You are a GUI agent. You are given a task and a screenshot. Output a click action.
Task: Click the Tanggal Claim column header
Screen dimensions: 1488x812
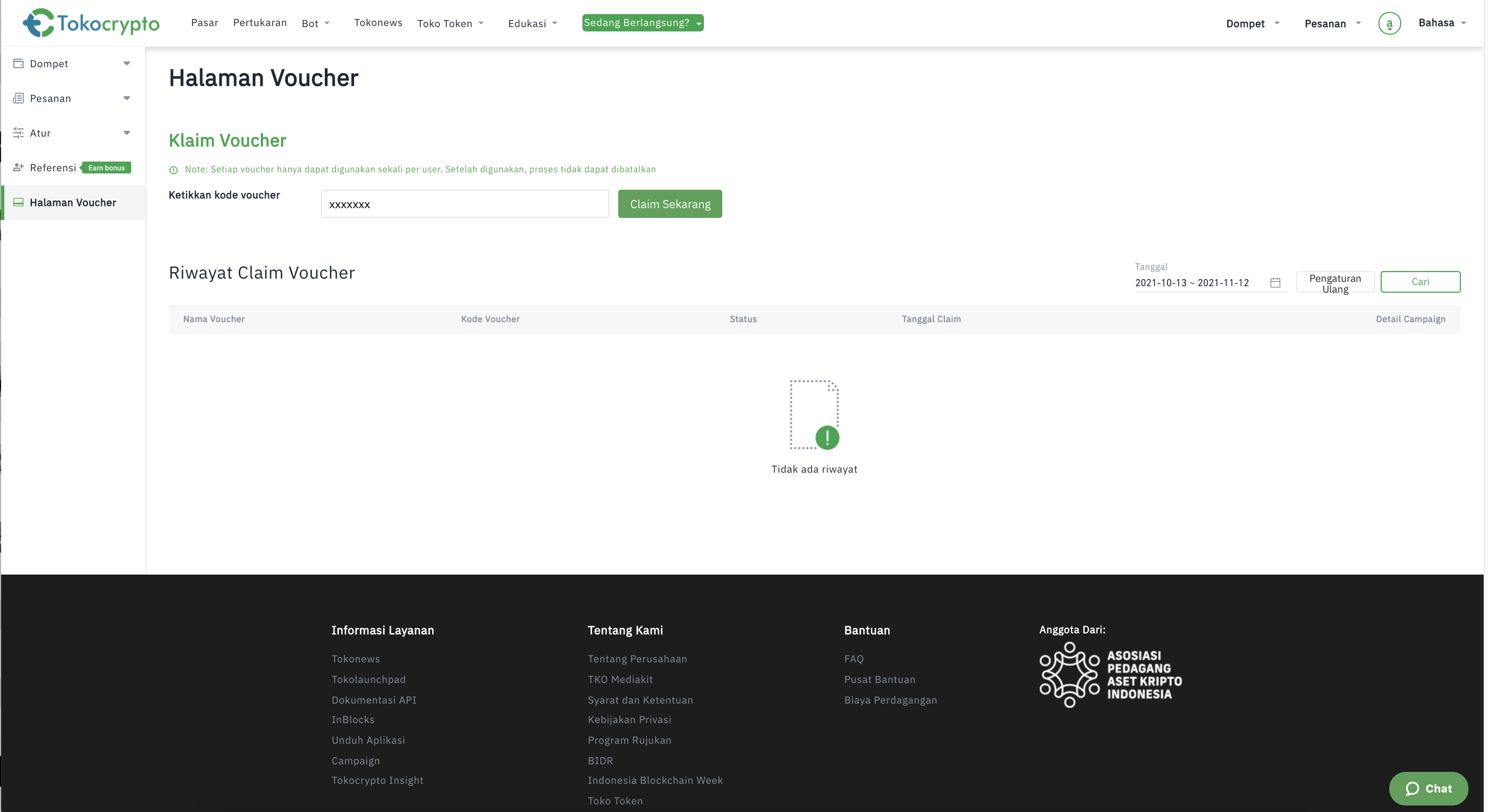point(931,319)
